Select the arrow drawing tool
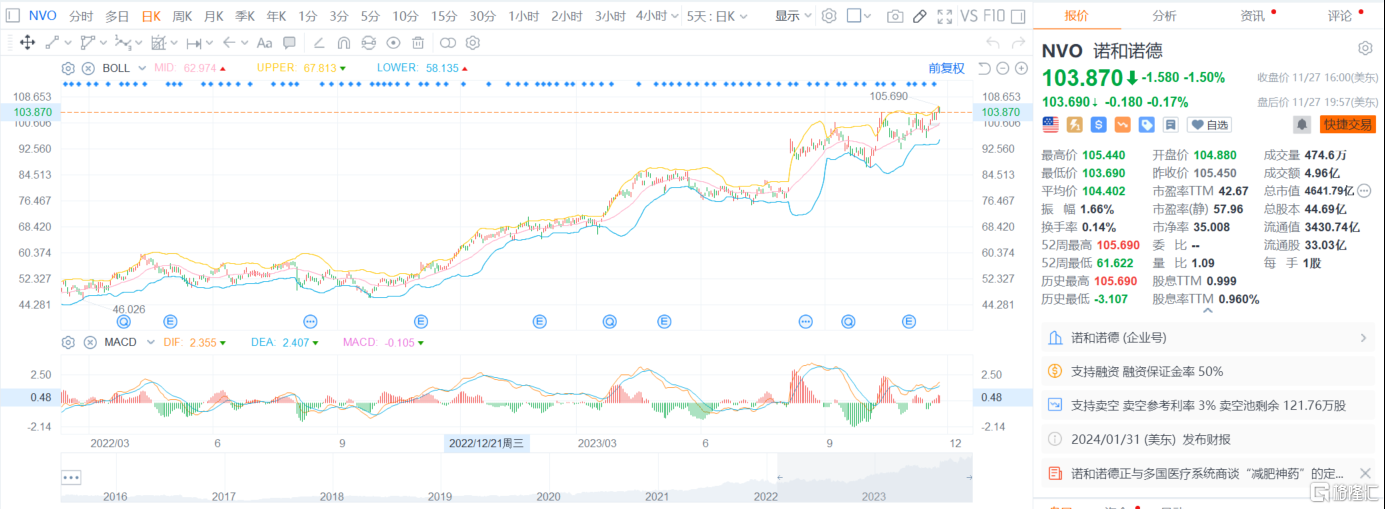 click(228, 42)
